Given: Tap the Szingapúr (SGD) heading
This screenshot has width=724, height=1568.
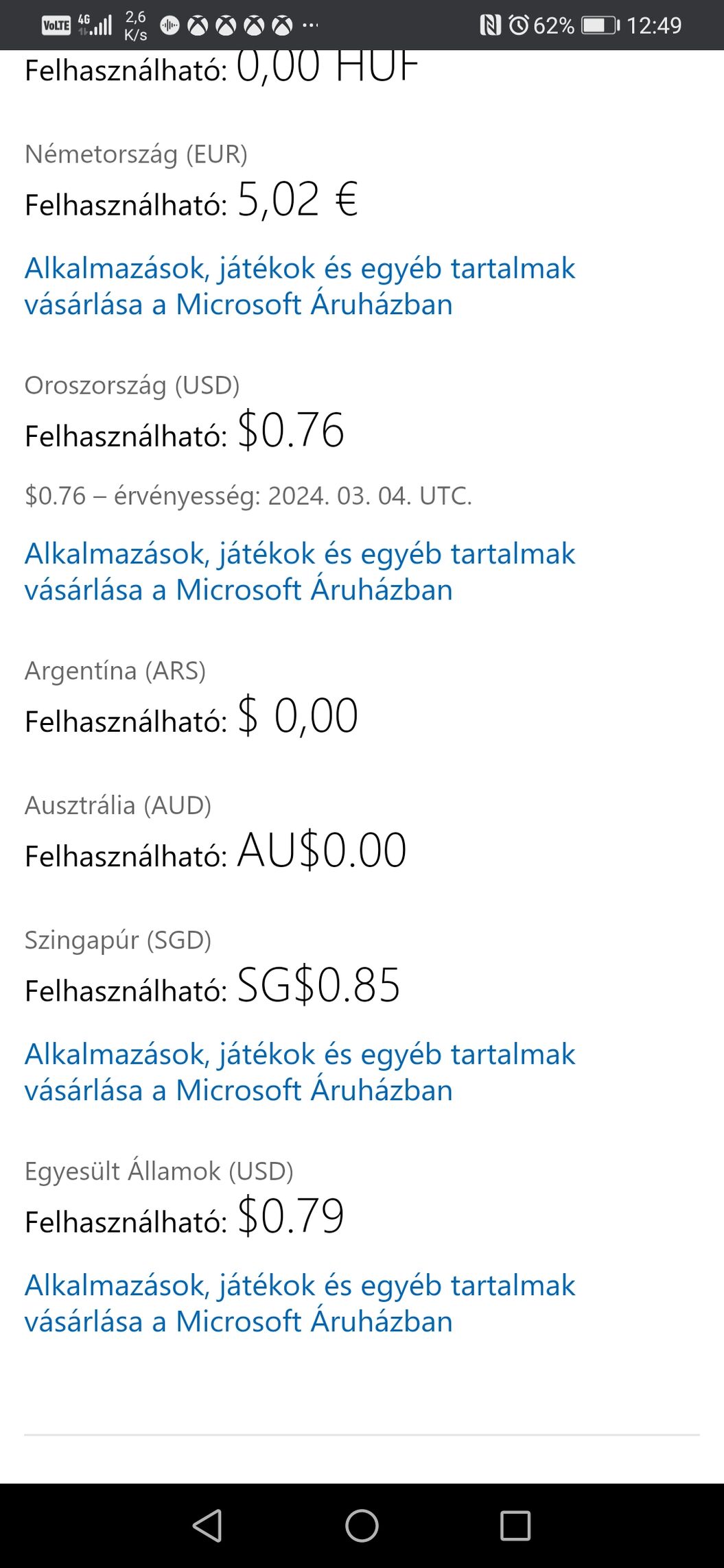Looking at the screenshot, I should [x=118, y=940].
